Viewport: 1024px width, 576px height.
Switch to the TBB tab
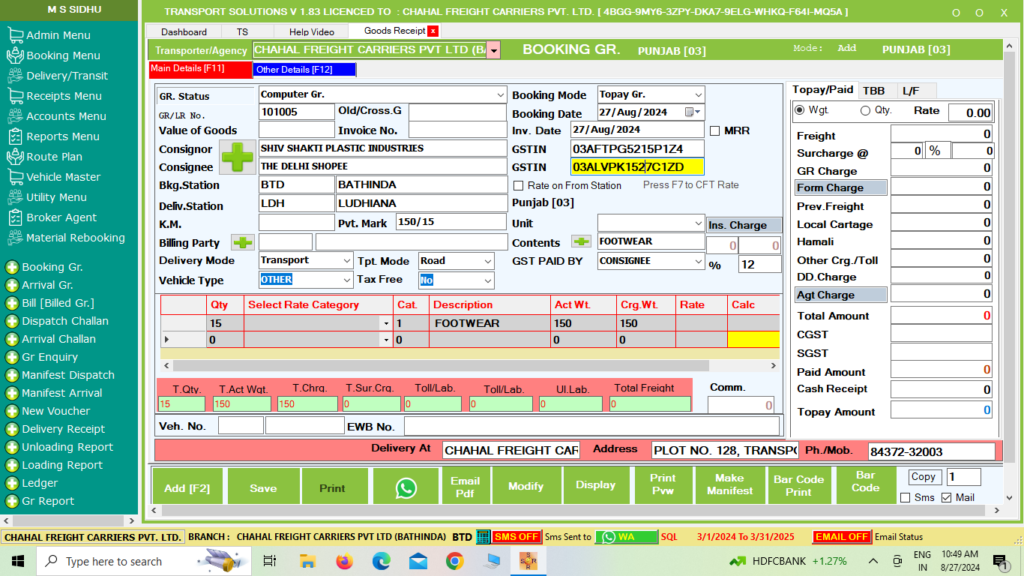[873, 90]
